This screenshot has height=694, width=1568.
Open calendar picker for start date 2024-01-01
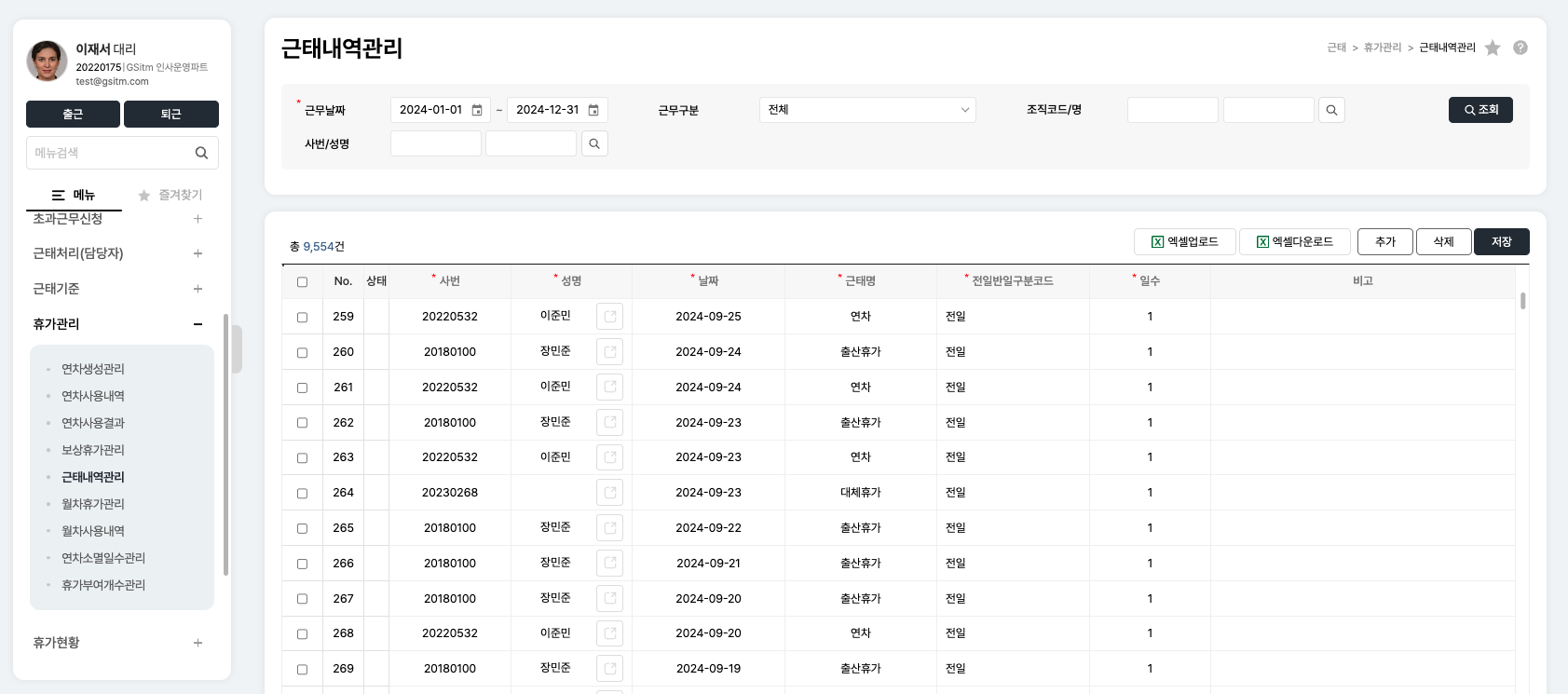pos(477,110)
